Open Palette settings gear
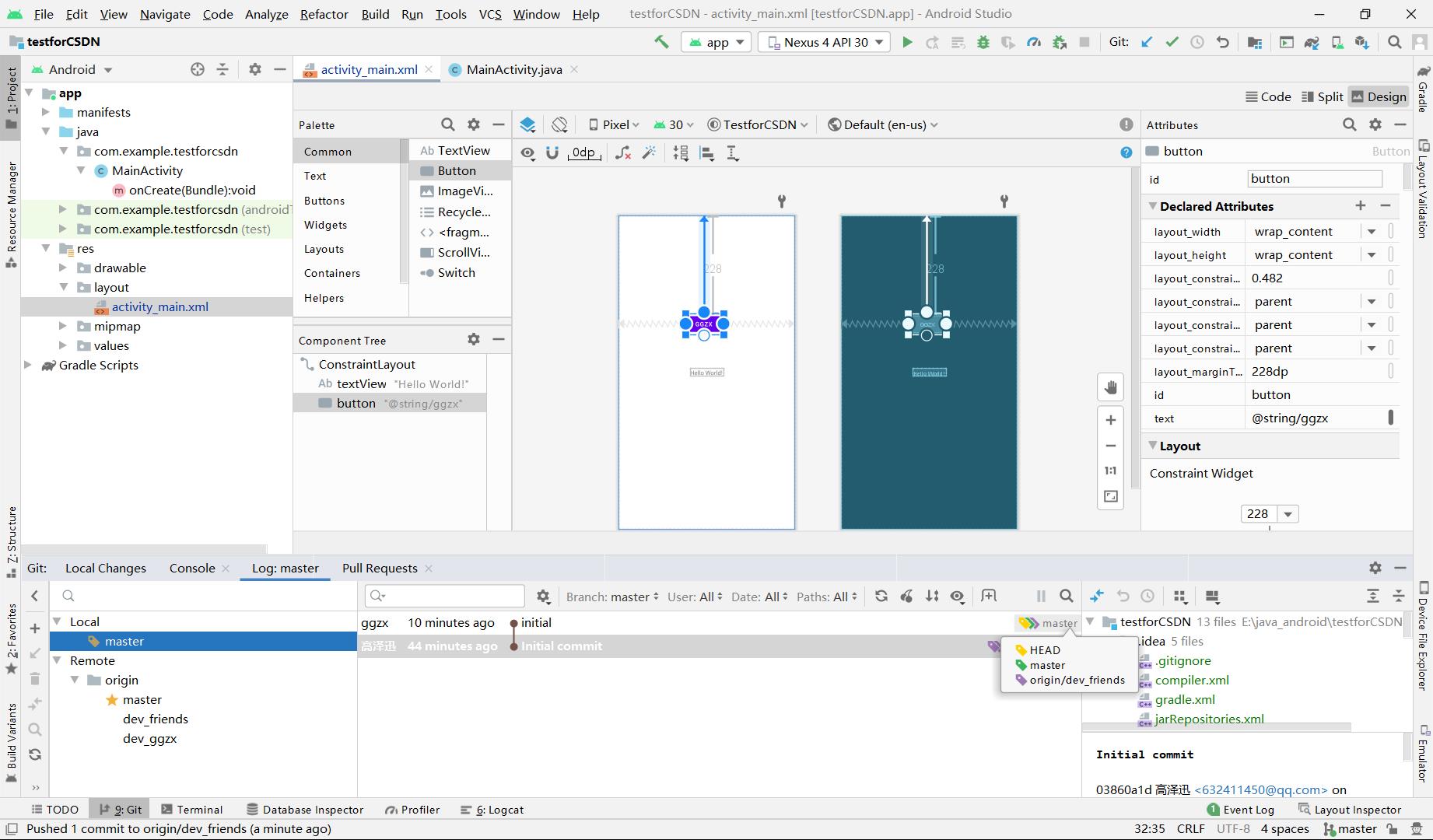 pos(474,124)
